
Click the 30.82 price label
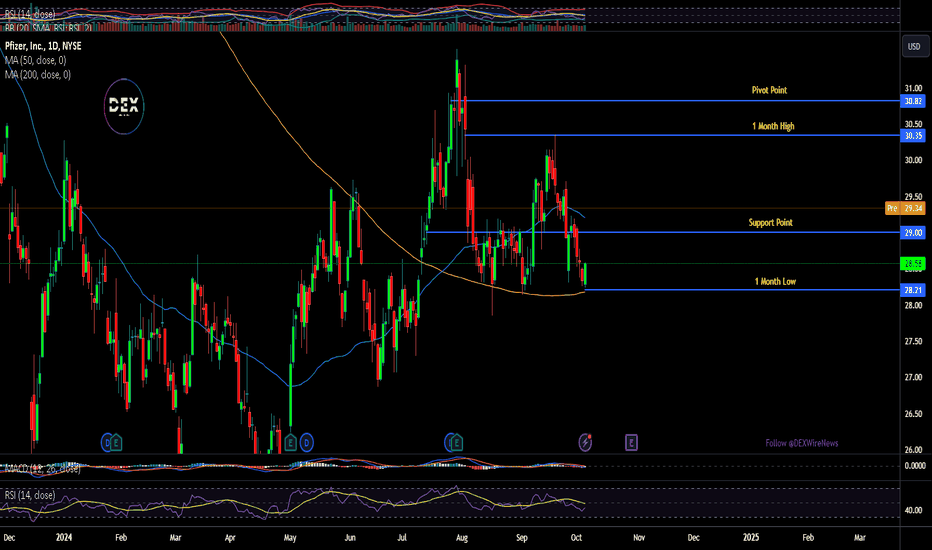(x=913, y=101)
